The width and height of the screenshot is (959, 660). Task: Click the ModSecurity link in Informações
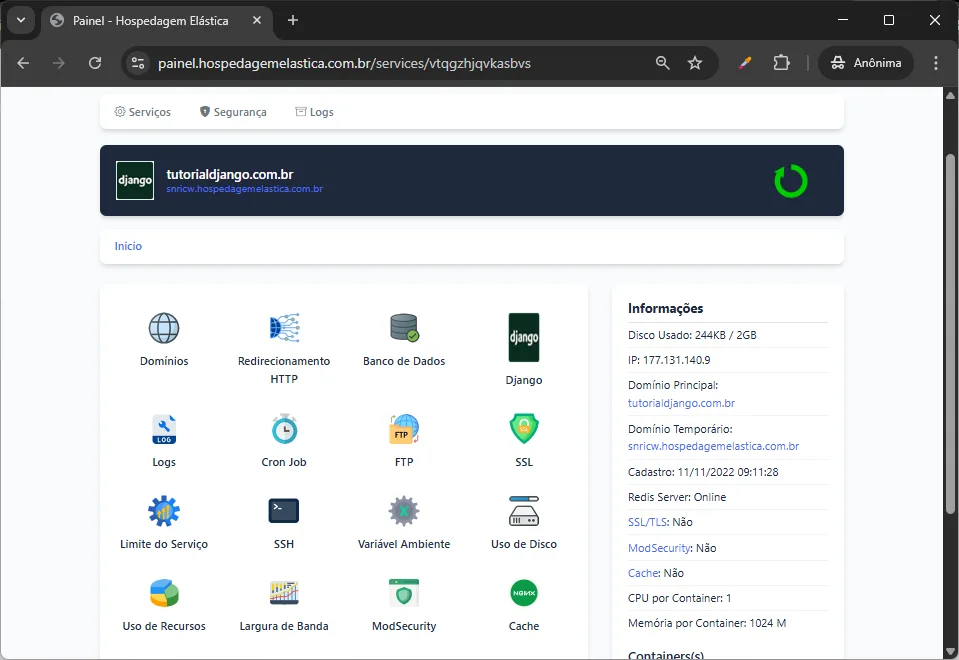(659, 548)
